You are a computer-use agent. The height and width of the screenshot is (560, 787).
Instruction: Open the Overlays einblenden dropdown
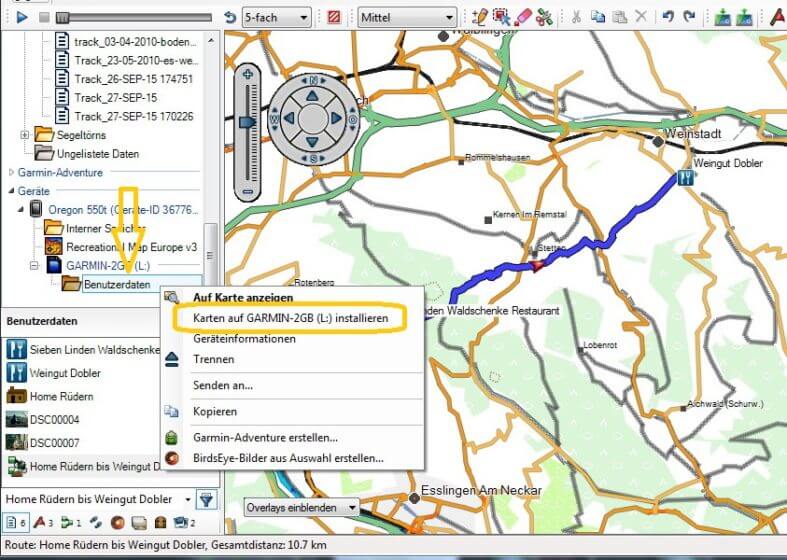click(x=301, y=507)
